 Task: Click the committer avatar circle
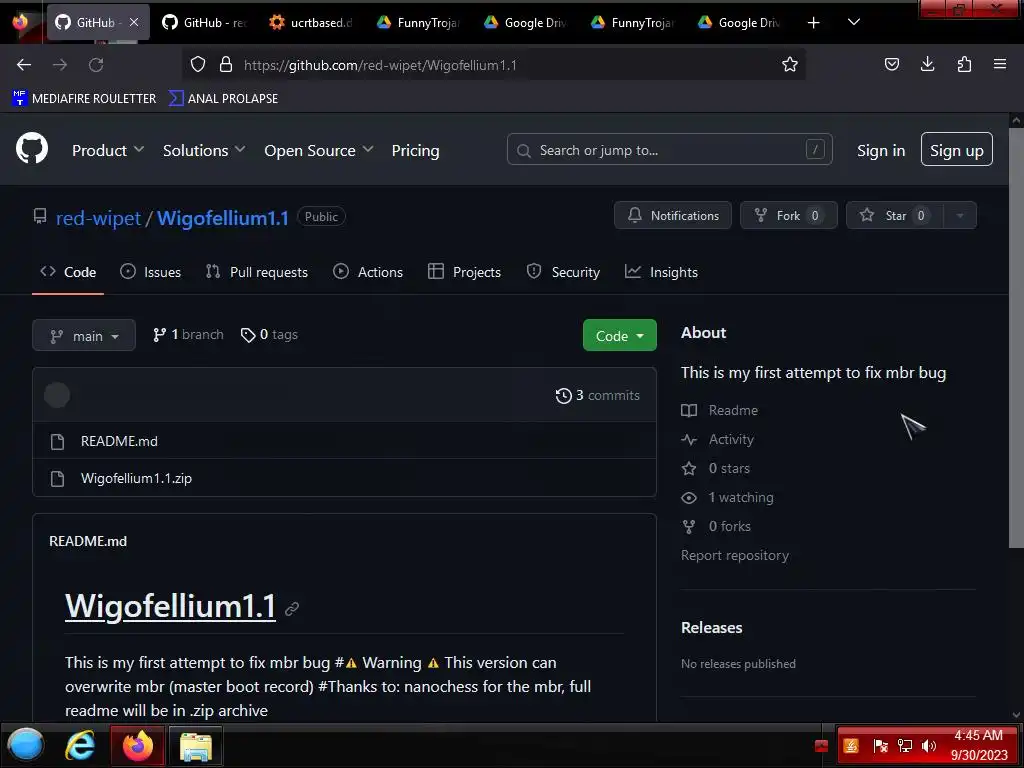[x=57, y=395]
